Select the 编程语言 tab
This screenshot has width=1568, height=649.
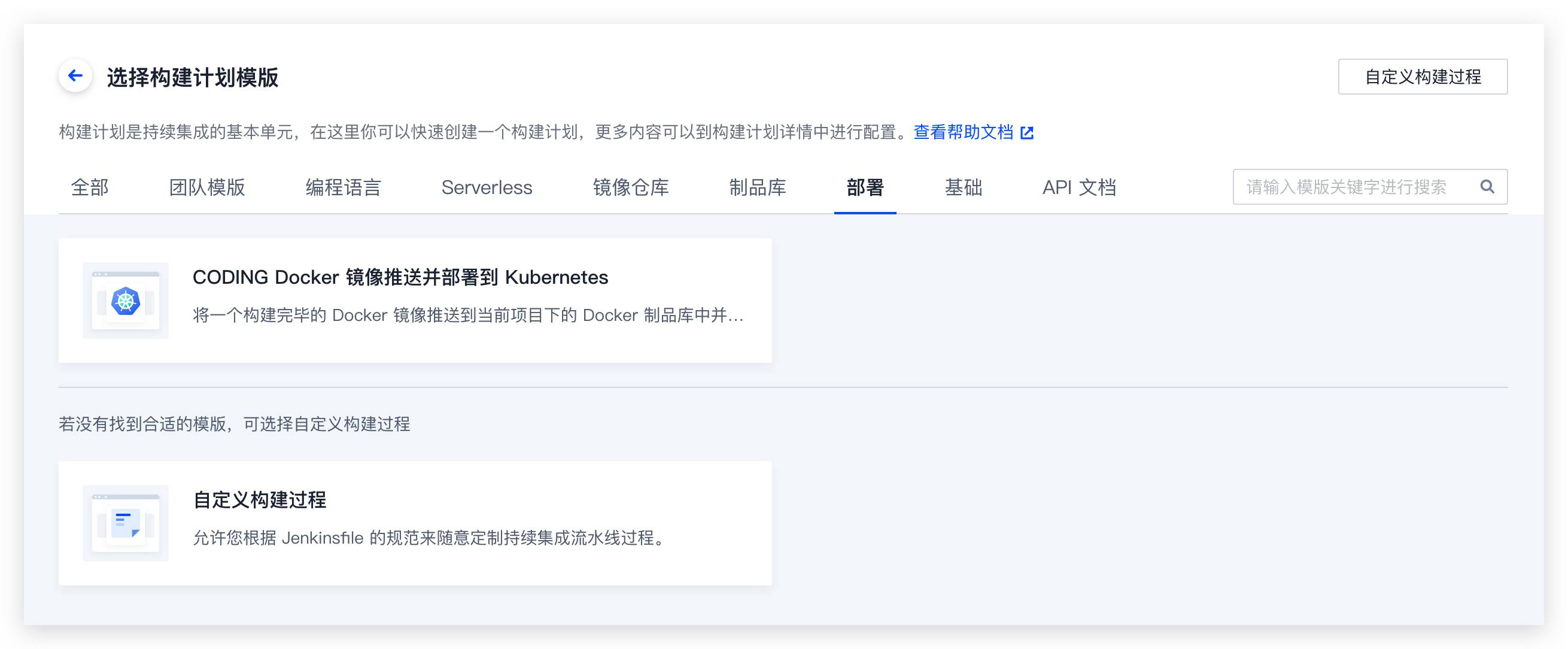click(x=344, y=187)
